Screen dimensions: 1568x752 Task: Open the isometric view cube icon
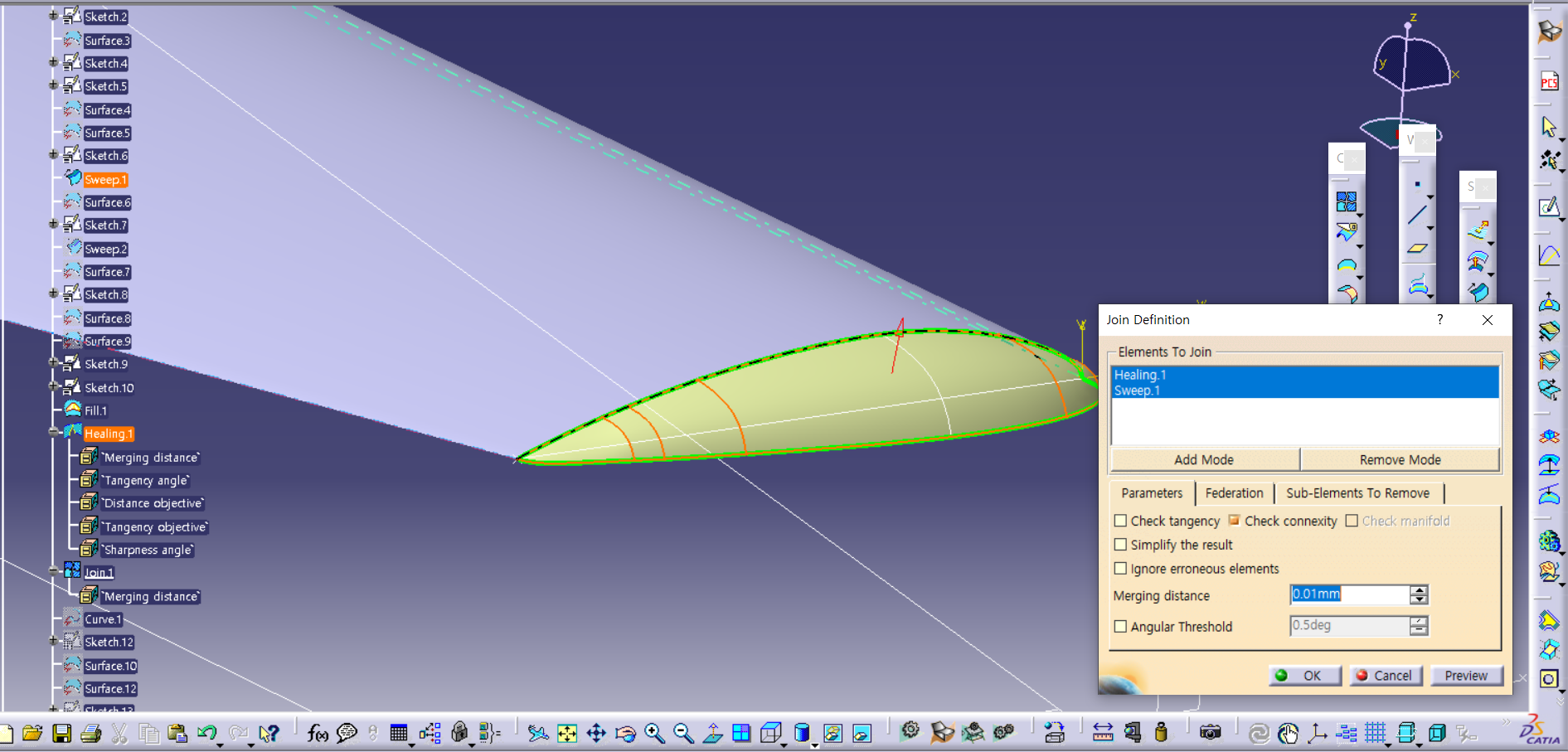[771, 733]
